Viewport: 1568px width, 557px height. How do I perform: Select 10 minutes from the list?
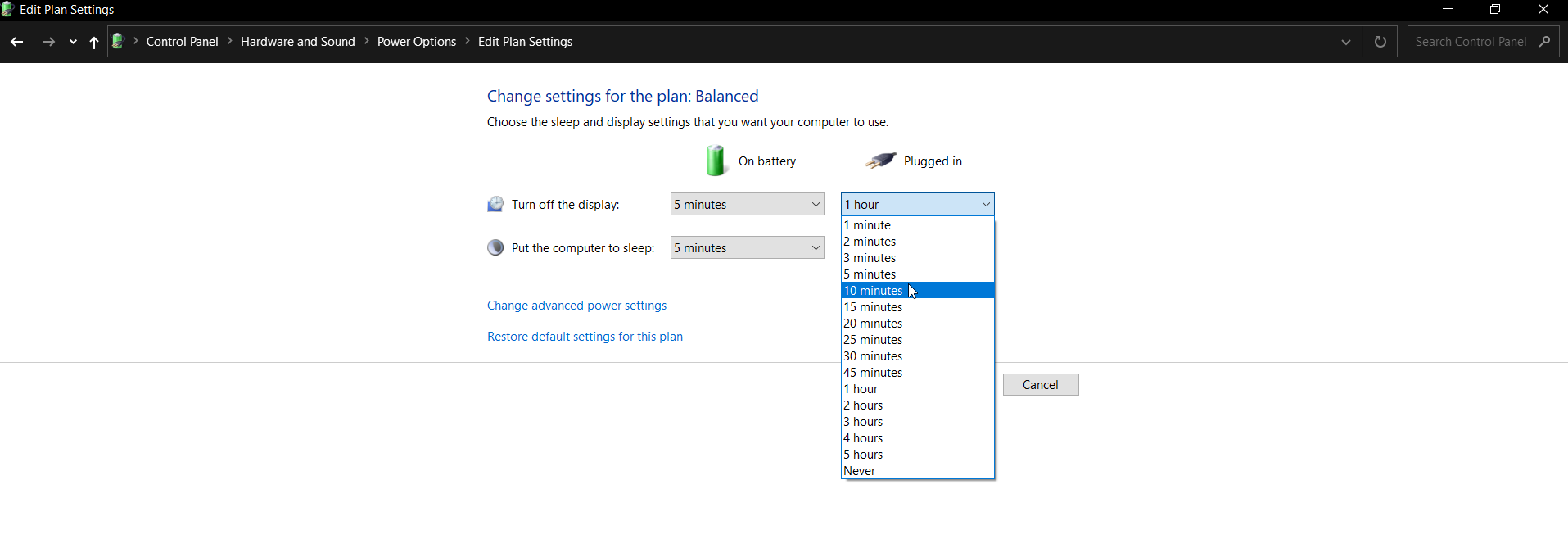point(873,291)
